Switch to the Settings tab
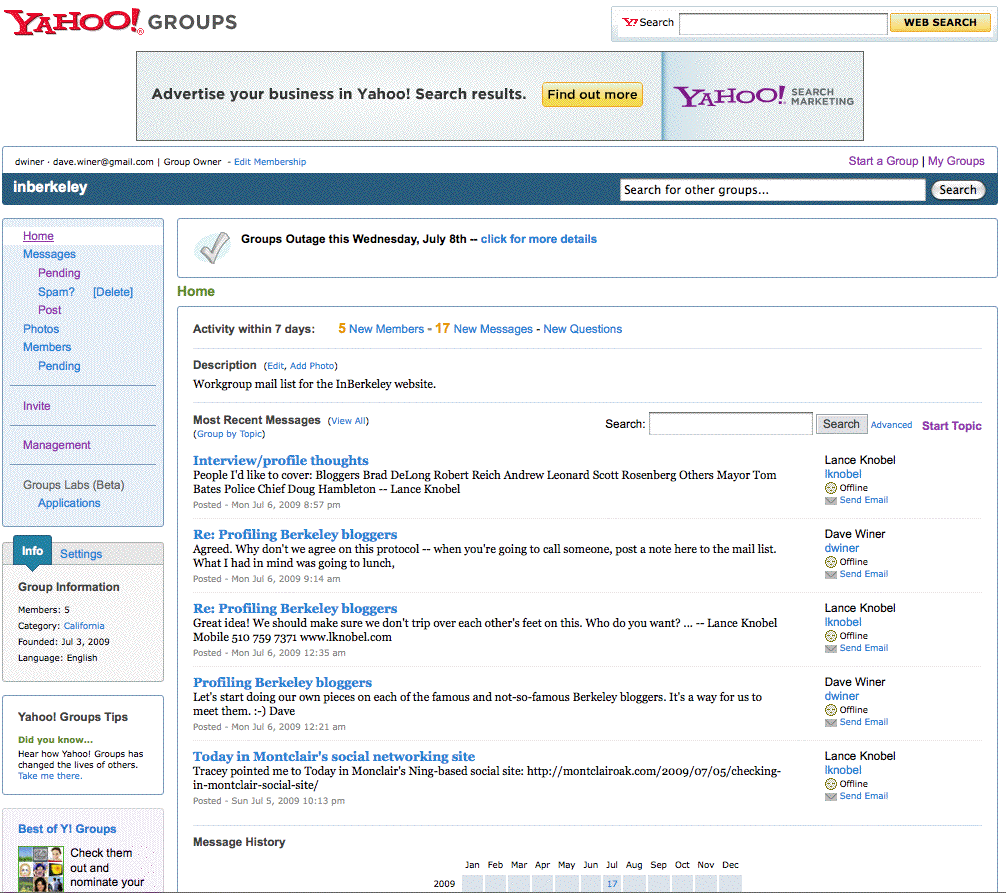 tap(81, 554)
